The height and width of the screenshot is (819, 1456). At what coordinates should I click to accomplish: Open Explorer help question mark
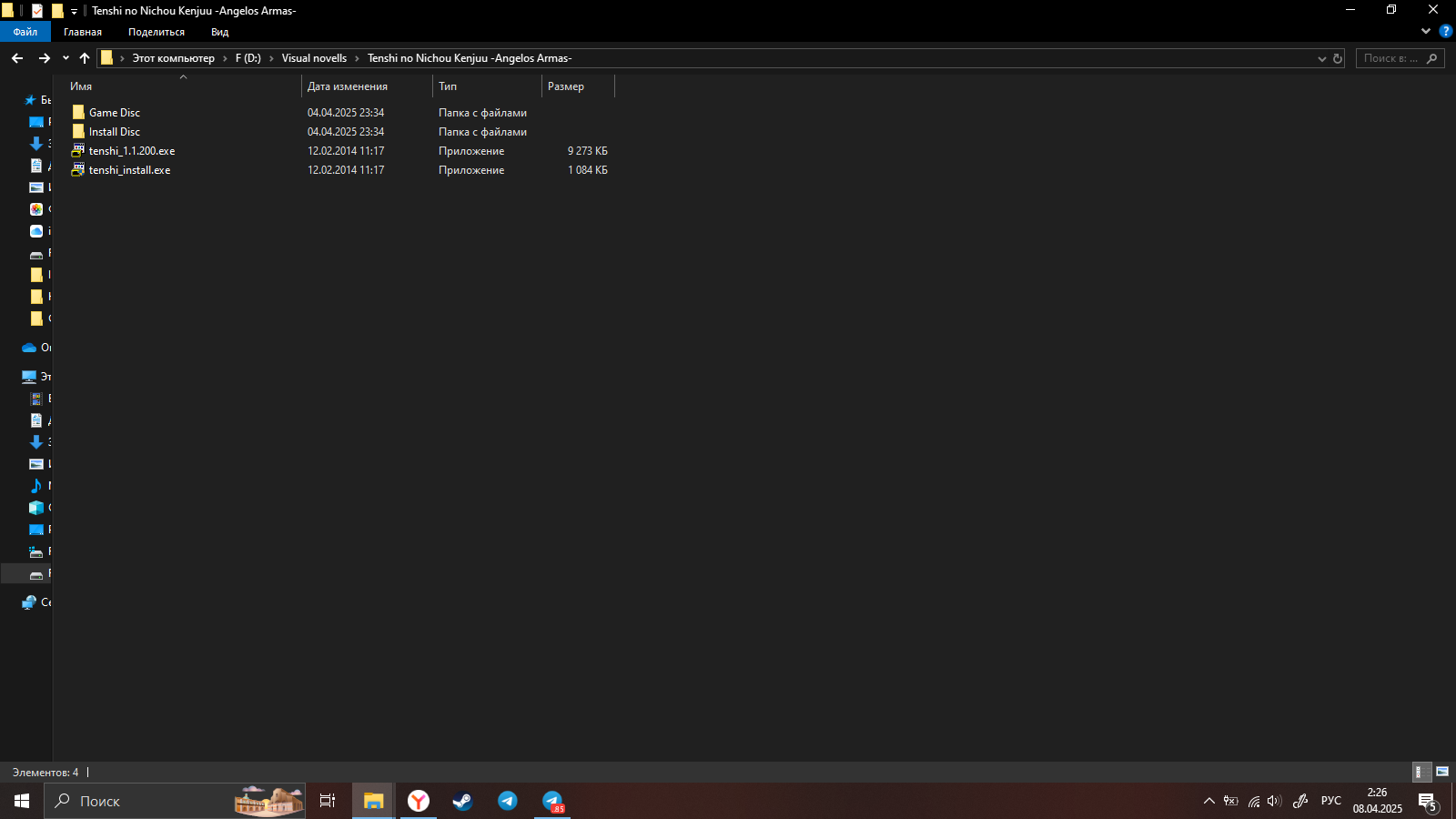tap(1445, 31)
